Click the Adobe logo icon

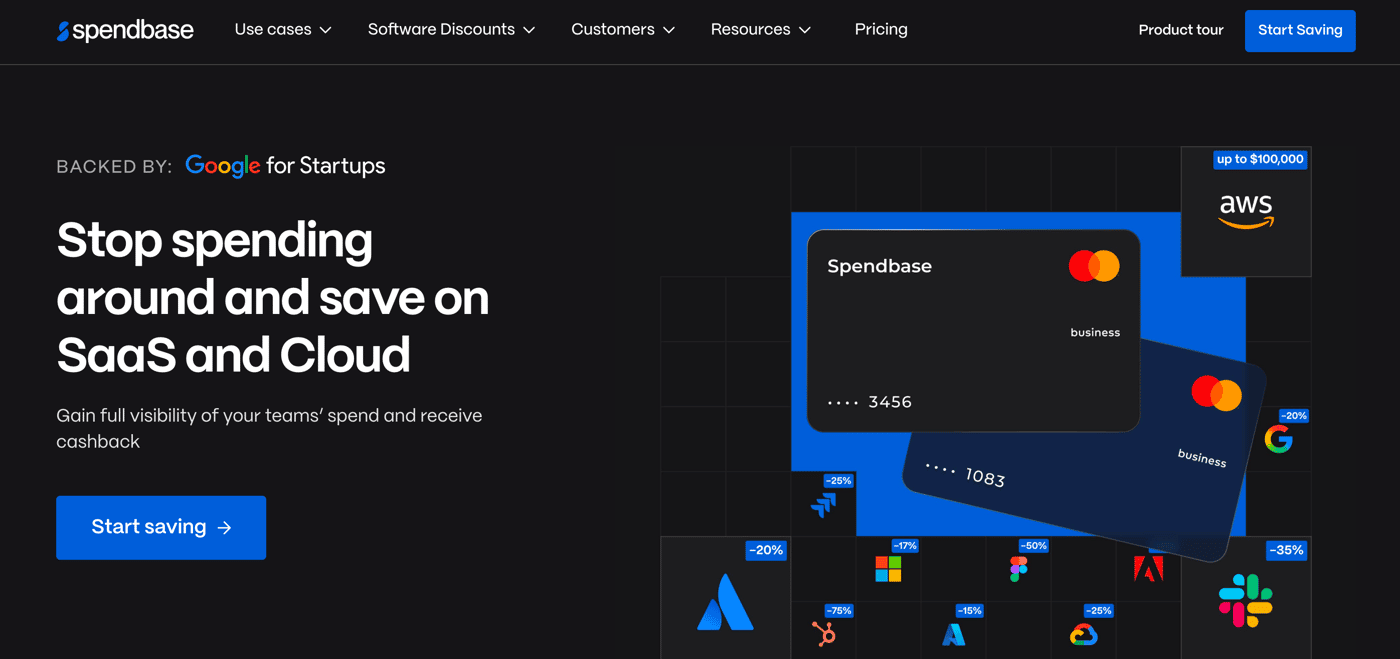tap(1148, 569)
